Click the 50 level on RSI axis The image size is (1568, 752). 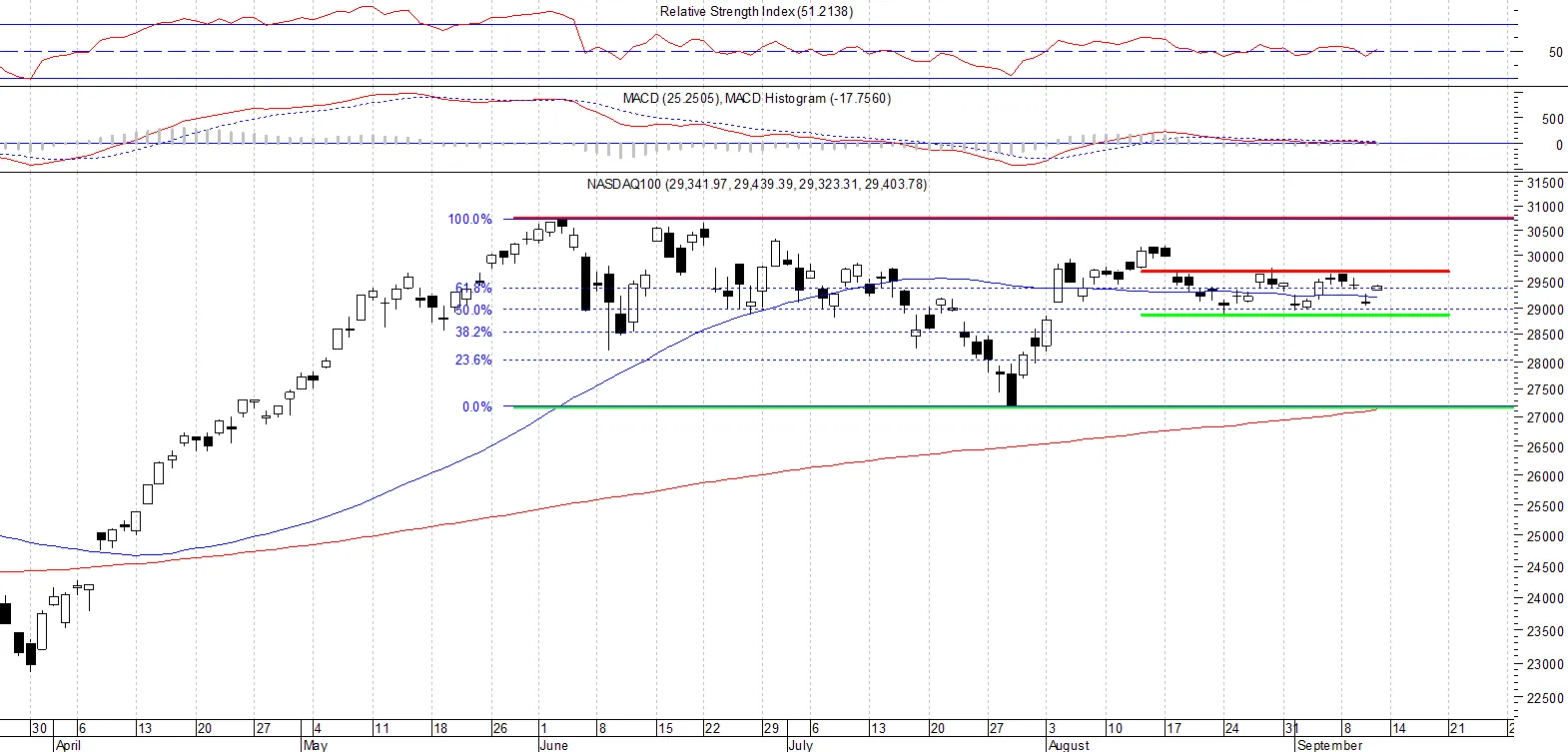(1555, 52)
